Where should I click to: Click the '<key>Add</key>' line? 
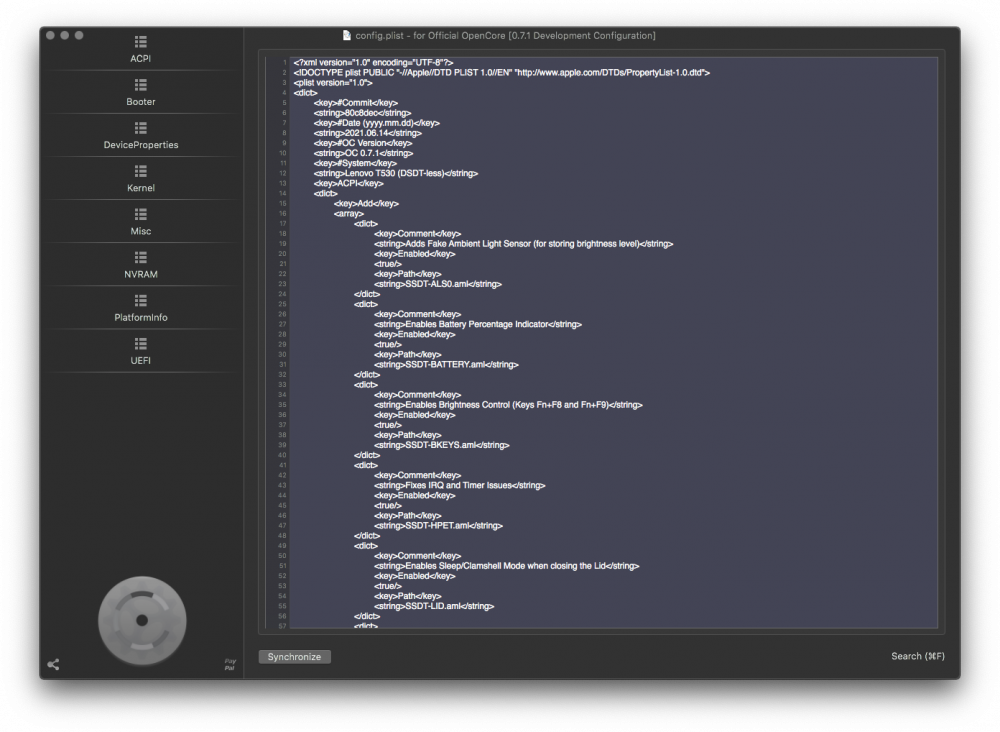point(366,203)
